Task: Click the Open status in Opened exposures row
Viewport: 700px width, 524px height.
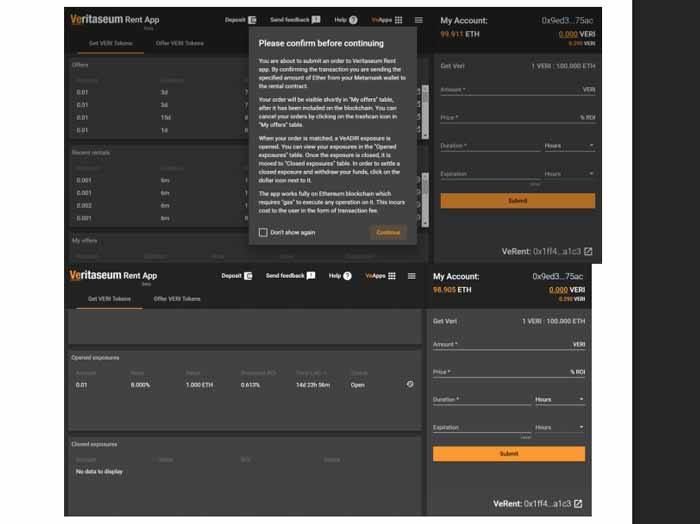Action: [x=357, y=385]
